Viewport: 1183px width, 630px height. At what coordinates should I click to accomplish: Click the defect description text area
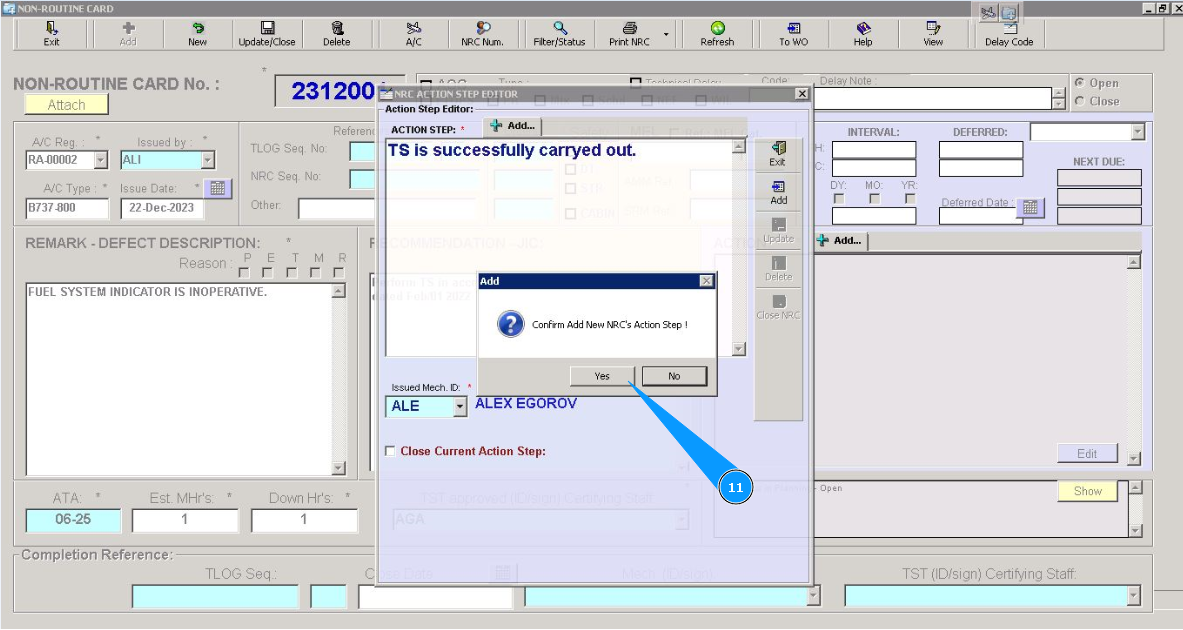[x=179, y=380]
